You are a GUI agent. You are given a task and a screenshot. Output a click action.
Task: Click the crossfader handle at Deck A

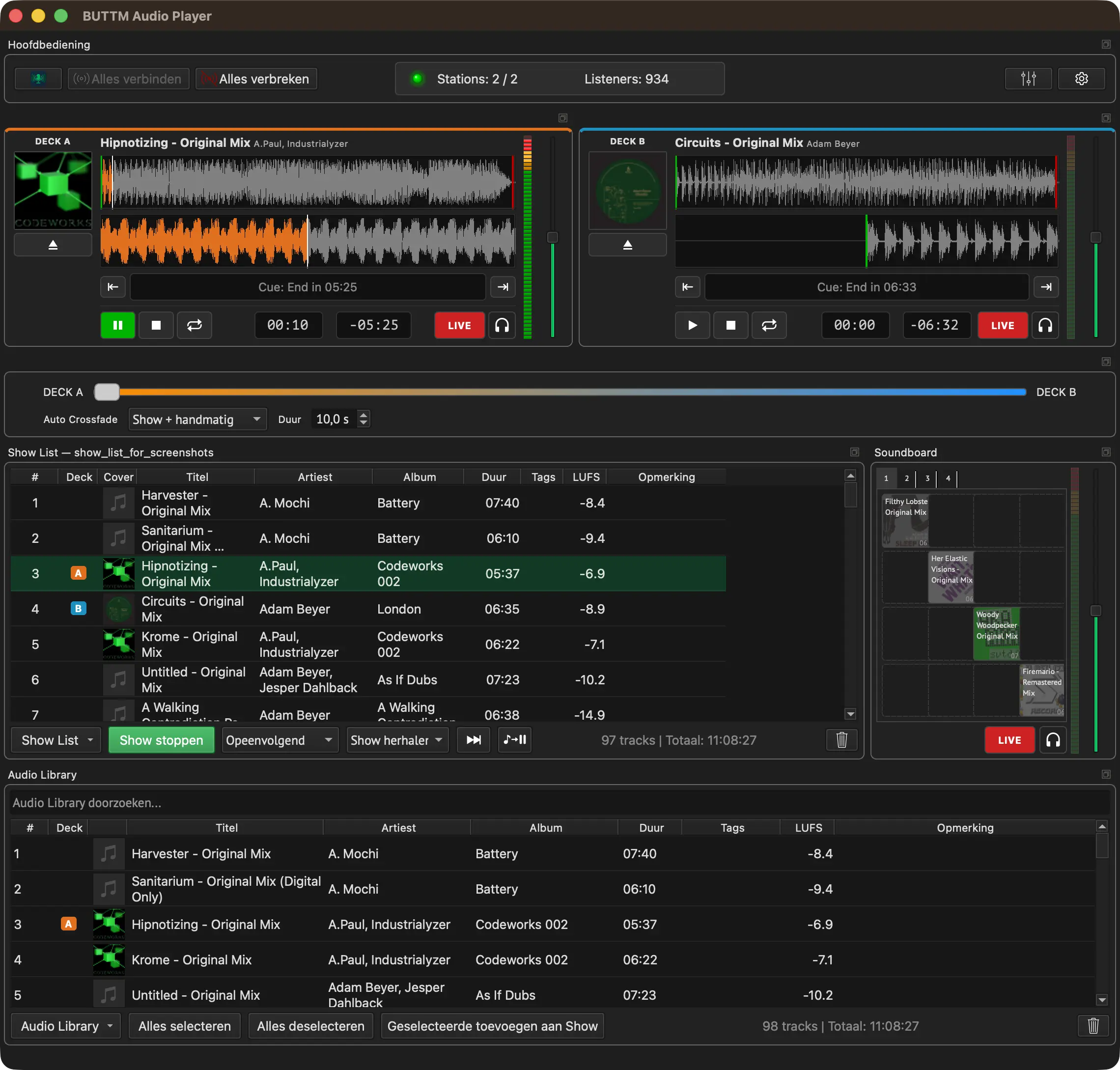click(107, 392)
